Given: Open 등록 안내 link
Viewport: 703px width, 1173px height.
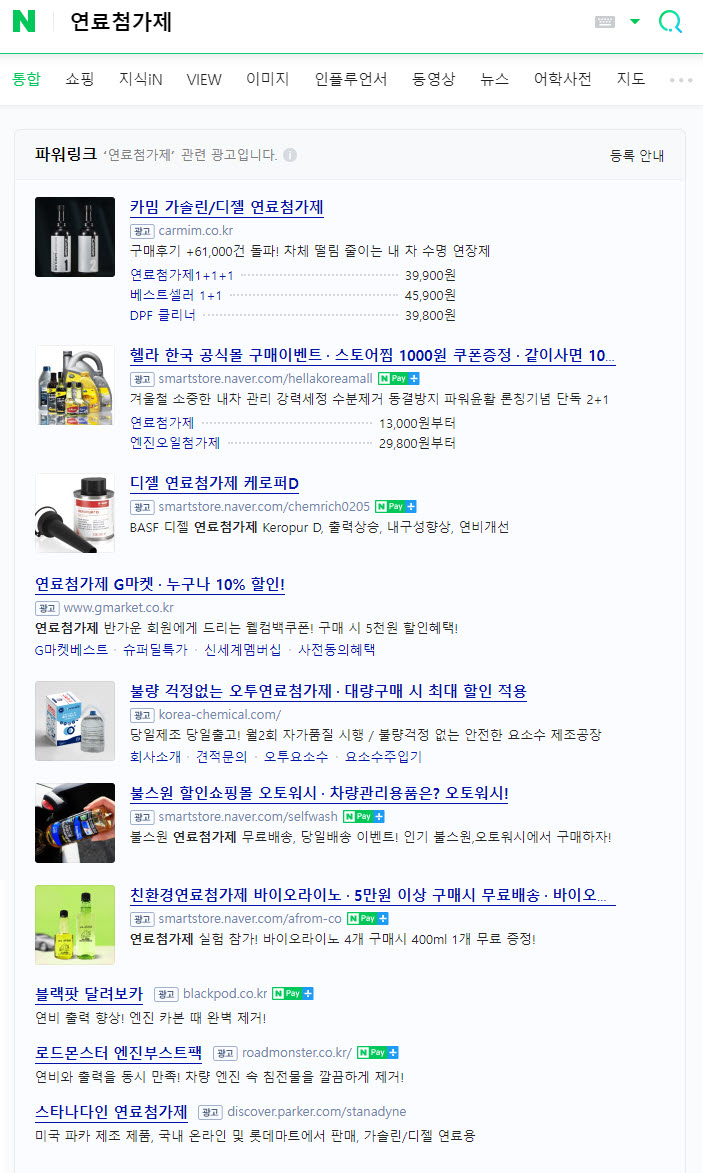Looking at the screenshot, I should pos(637,156).
